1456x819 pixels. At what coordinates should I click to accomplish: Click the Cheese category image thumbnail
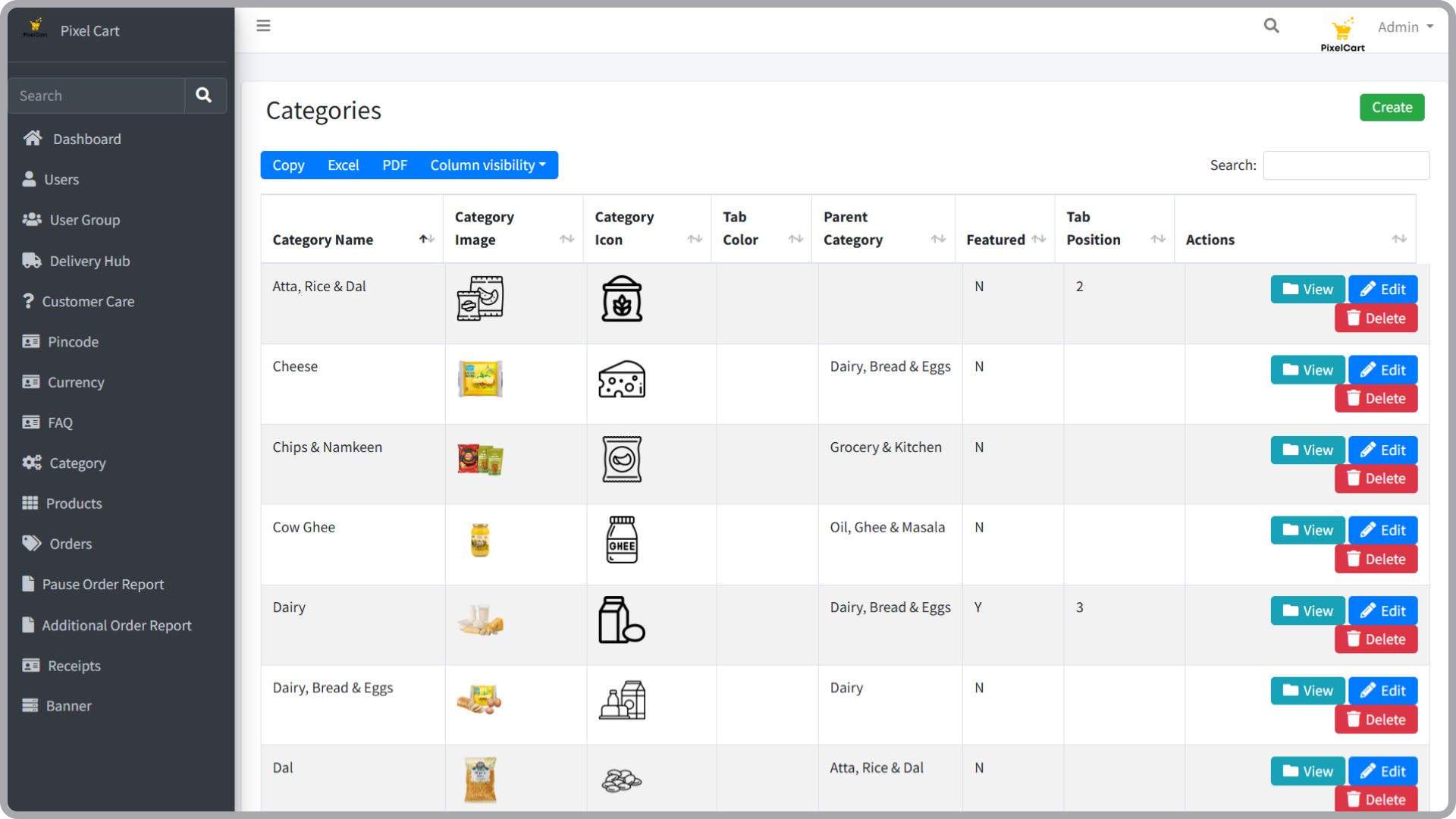tap(480, 379)
